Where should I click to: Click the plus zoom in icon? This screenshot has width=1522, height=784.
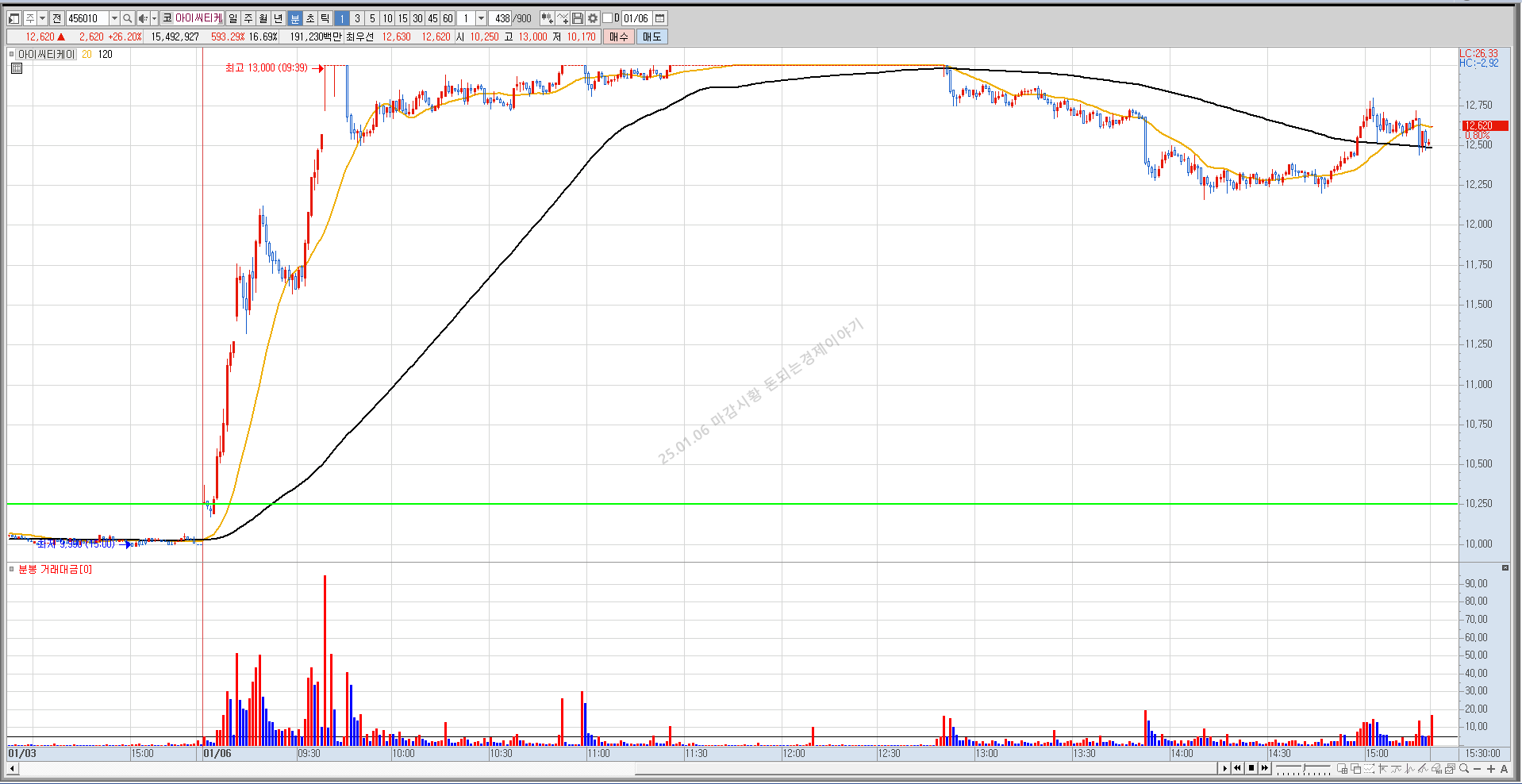[x=1491, y=769]
